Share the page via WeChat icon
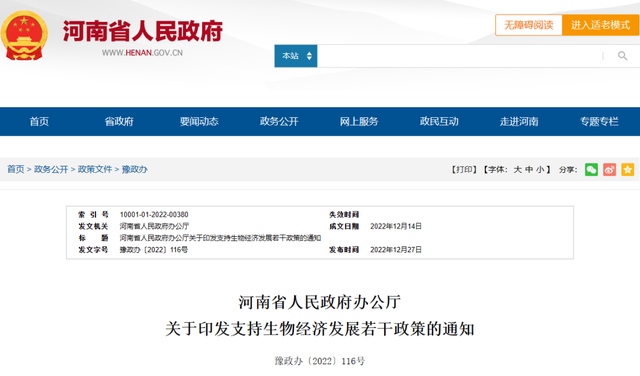The image size is (640, 376). click(x=591, y=169)
